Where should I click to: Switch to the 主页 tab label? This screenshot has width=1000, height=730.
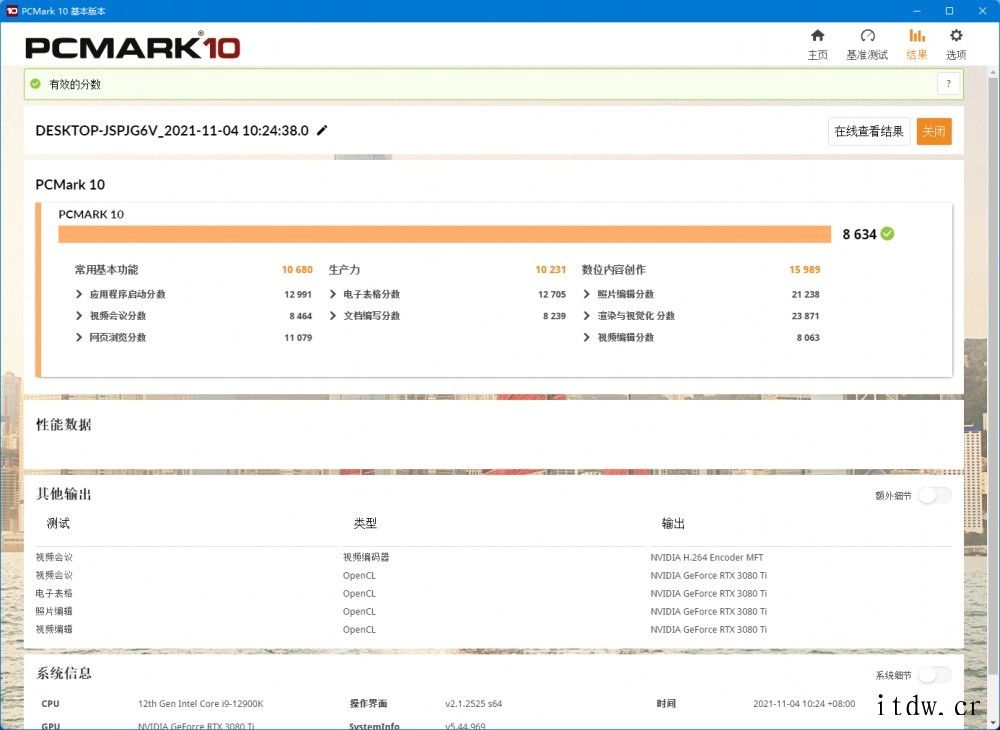pos(818,55)
